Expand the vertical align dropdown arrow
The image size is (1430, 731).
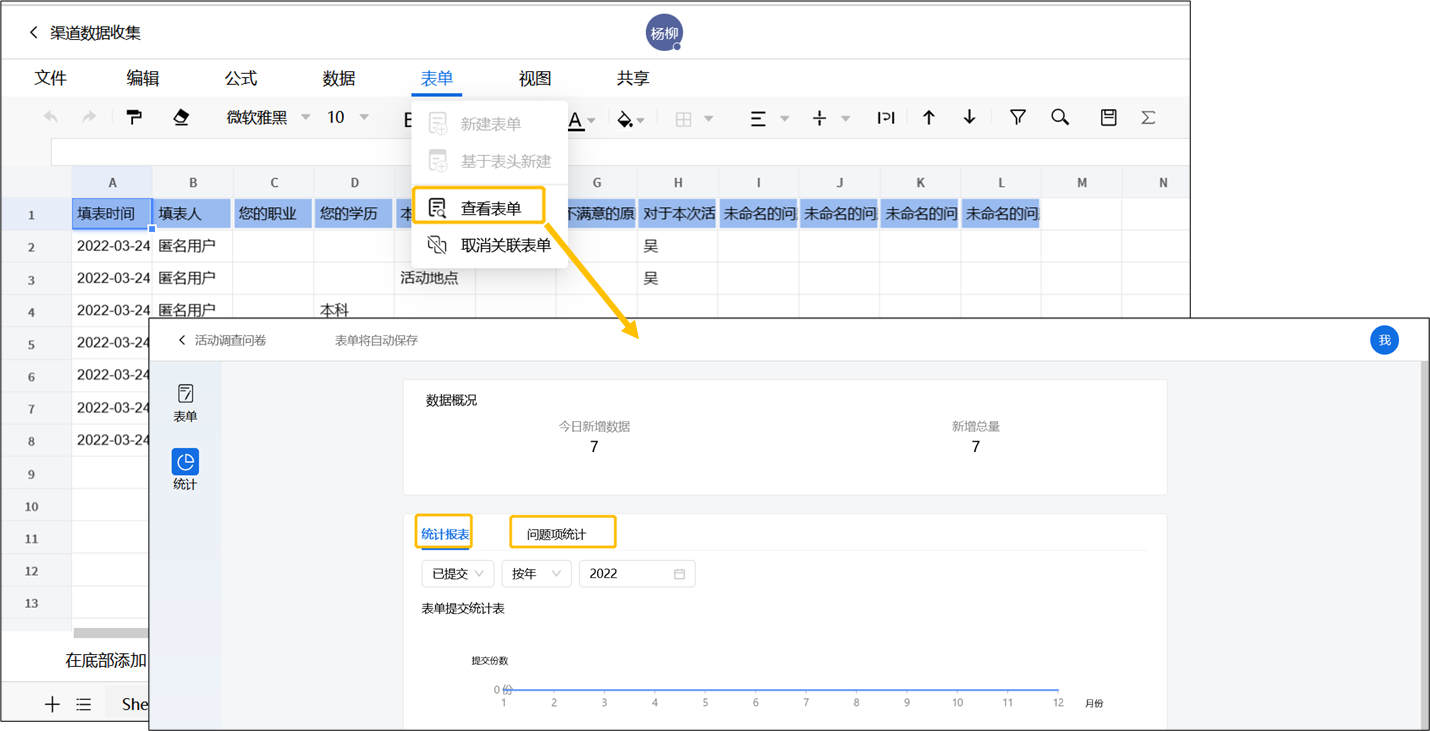846,119
